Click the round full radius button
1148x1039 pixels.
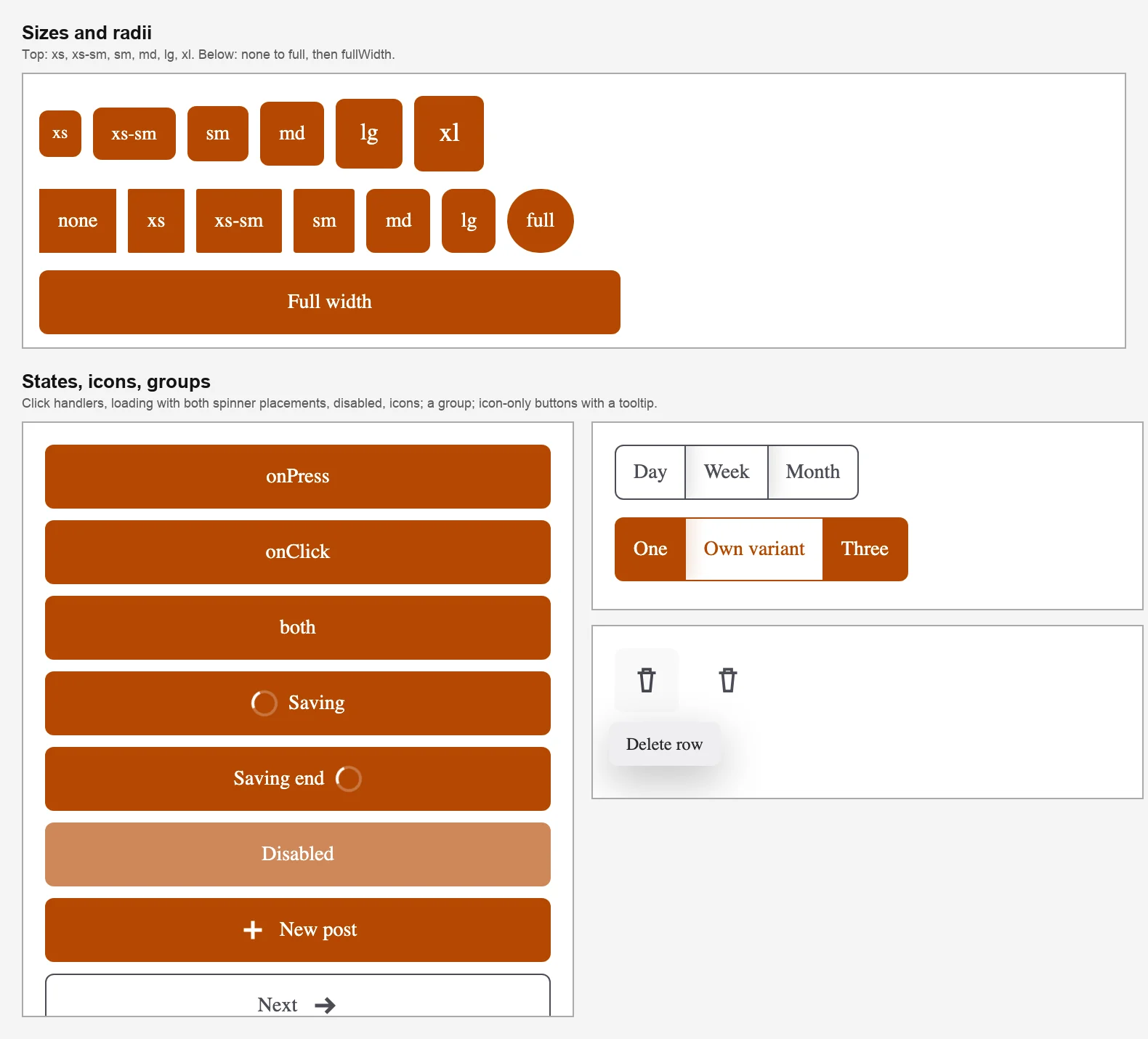pos(541,221)
